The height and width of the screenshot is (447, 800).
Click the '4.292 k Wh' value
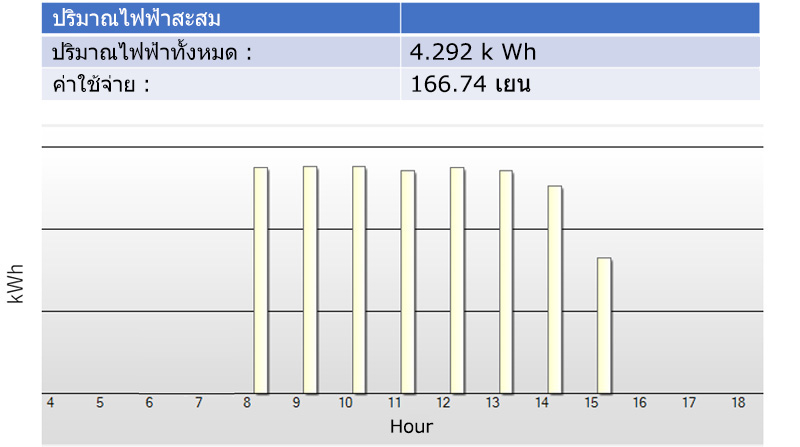point(473,52)
